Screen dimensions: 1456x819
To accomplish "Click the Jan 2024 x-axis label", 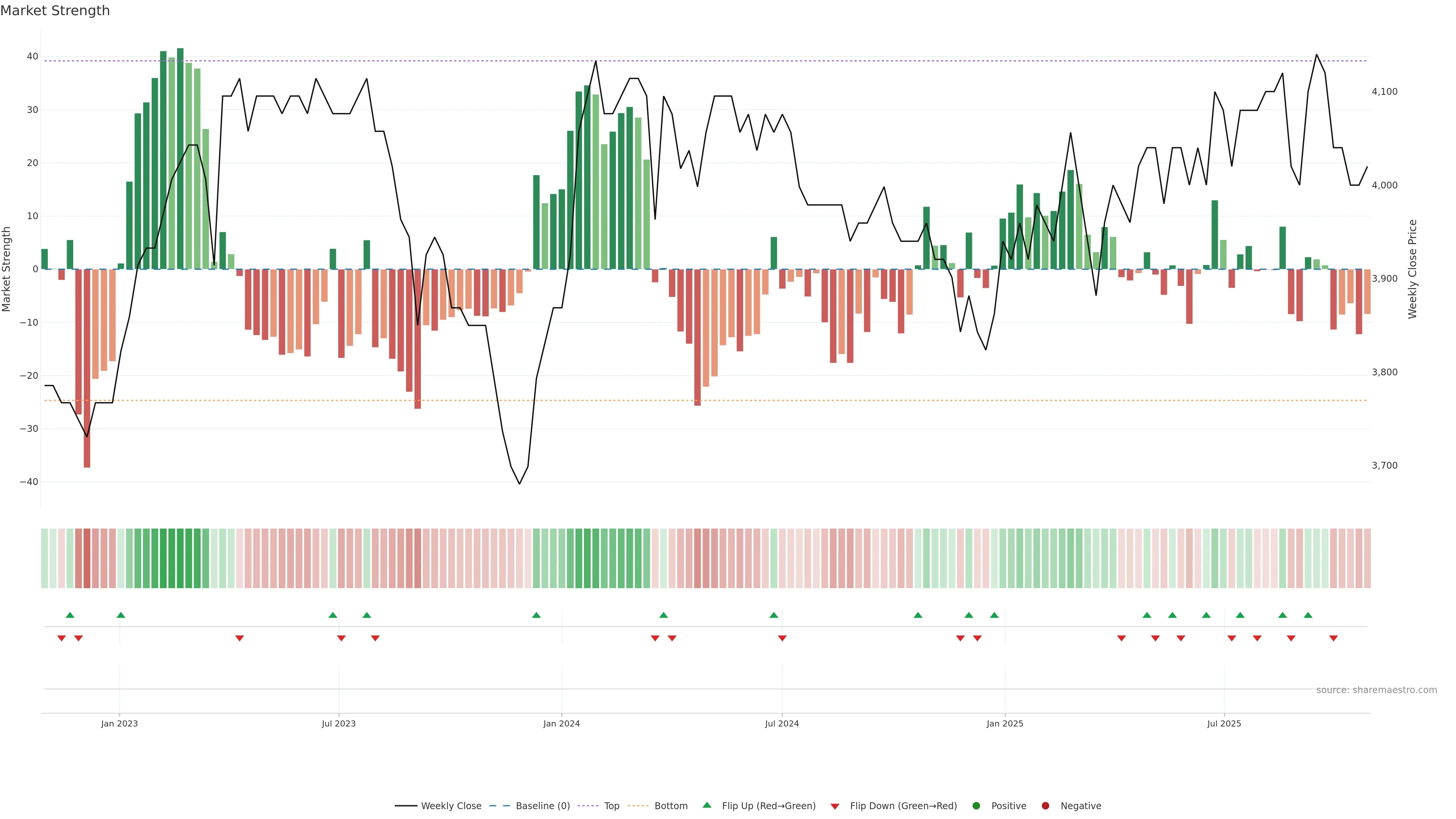I will pyautogui.click(x=561, y=723).
